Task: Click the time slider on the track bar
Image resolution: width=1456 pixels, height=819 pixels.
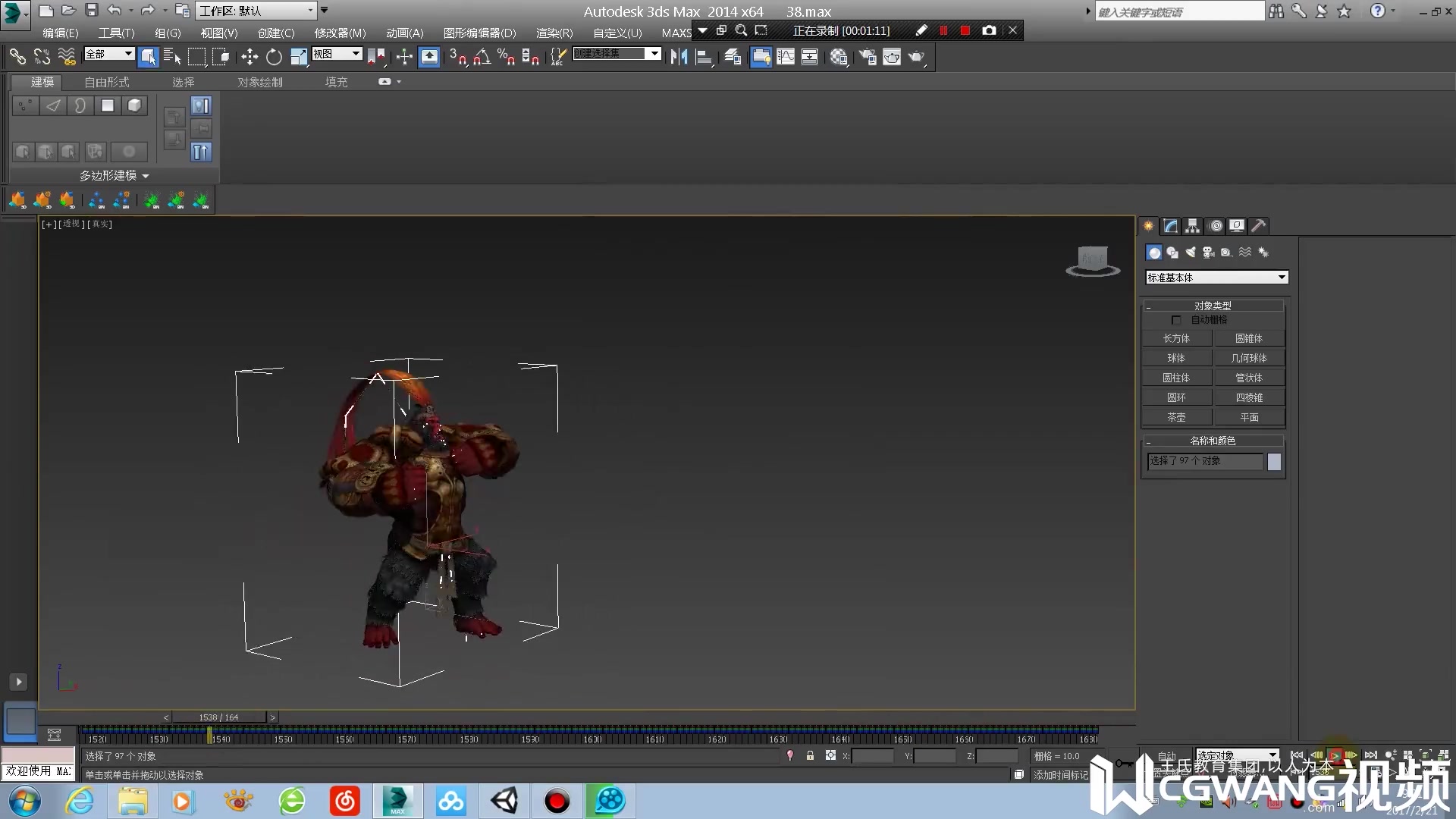Action: click(210, 735)
